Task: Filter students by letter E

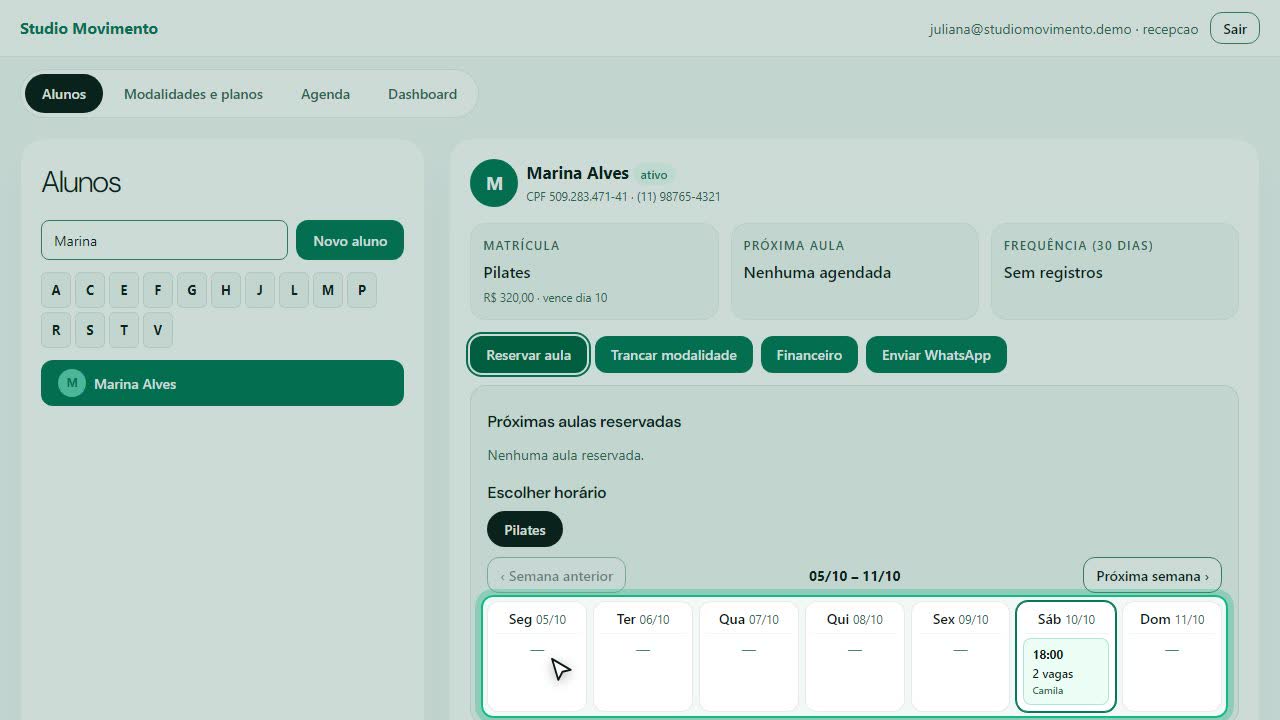Action: [124, 290]
